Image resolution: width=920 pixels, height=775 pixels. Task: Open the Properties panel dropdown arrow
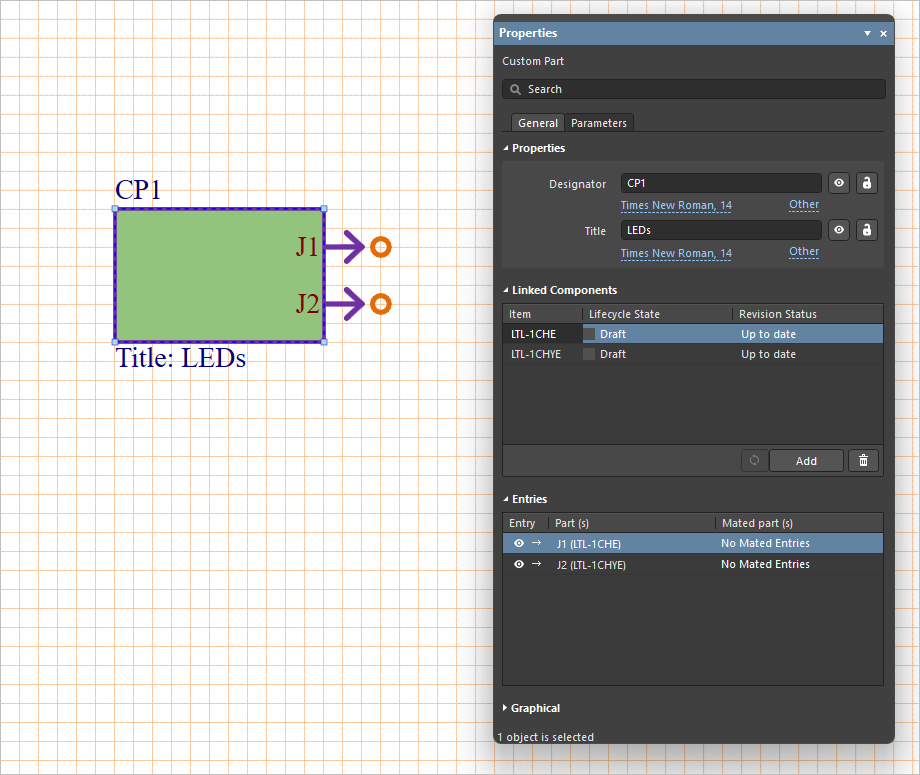[867, 34]
